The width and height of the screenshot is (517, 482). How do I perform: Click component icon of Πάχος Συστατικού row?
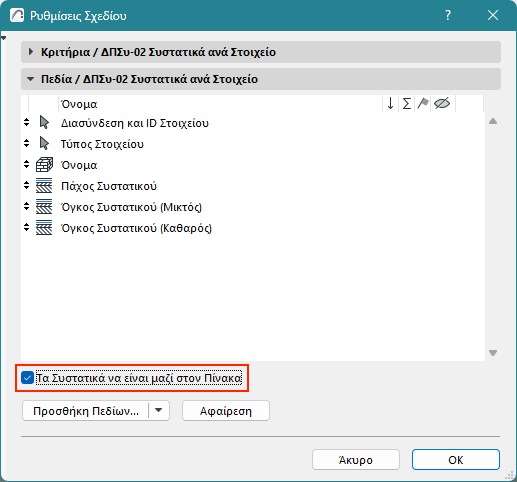point(44,186)
